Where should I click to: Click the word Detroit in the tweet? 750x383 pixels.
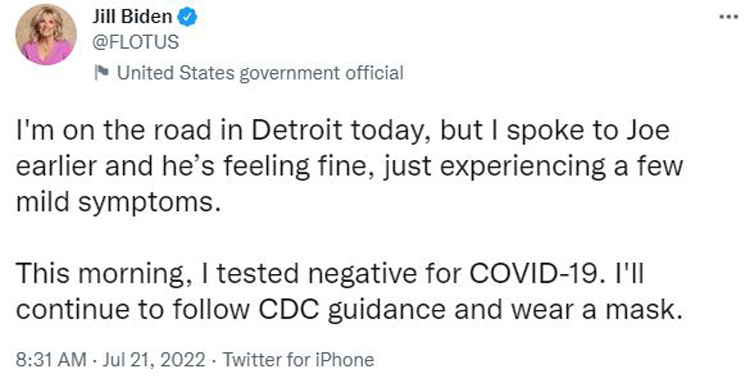pyautogui.click(x=297, y=131)
